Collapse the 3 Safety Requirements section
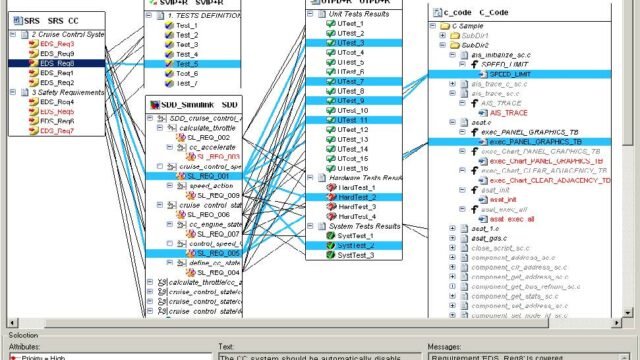The image size is (640, 360). pos(13,92)
